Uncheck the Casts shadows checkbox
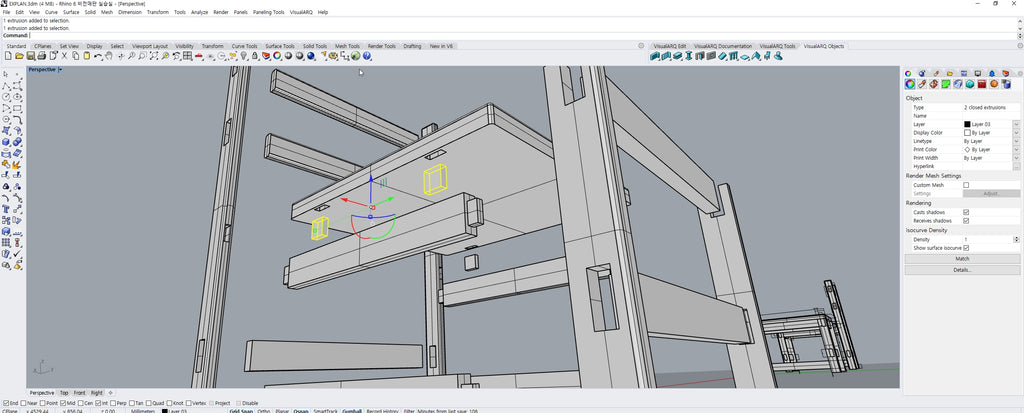1024x413 pixels. pyautogui.click(x=966, y=212)
